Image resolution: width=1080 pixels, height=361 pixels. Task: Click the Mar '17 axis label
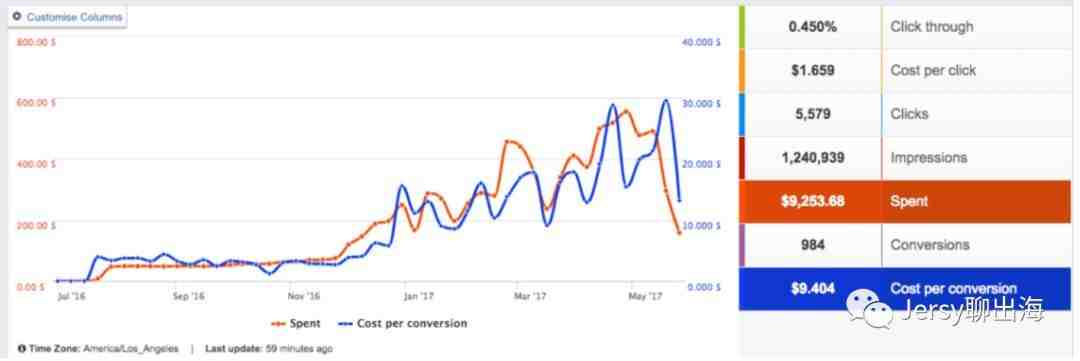click(530, 297)
